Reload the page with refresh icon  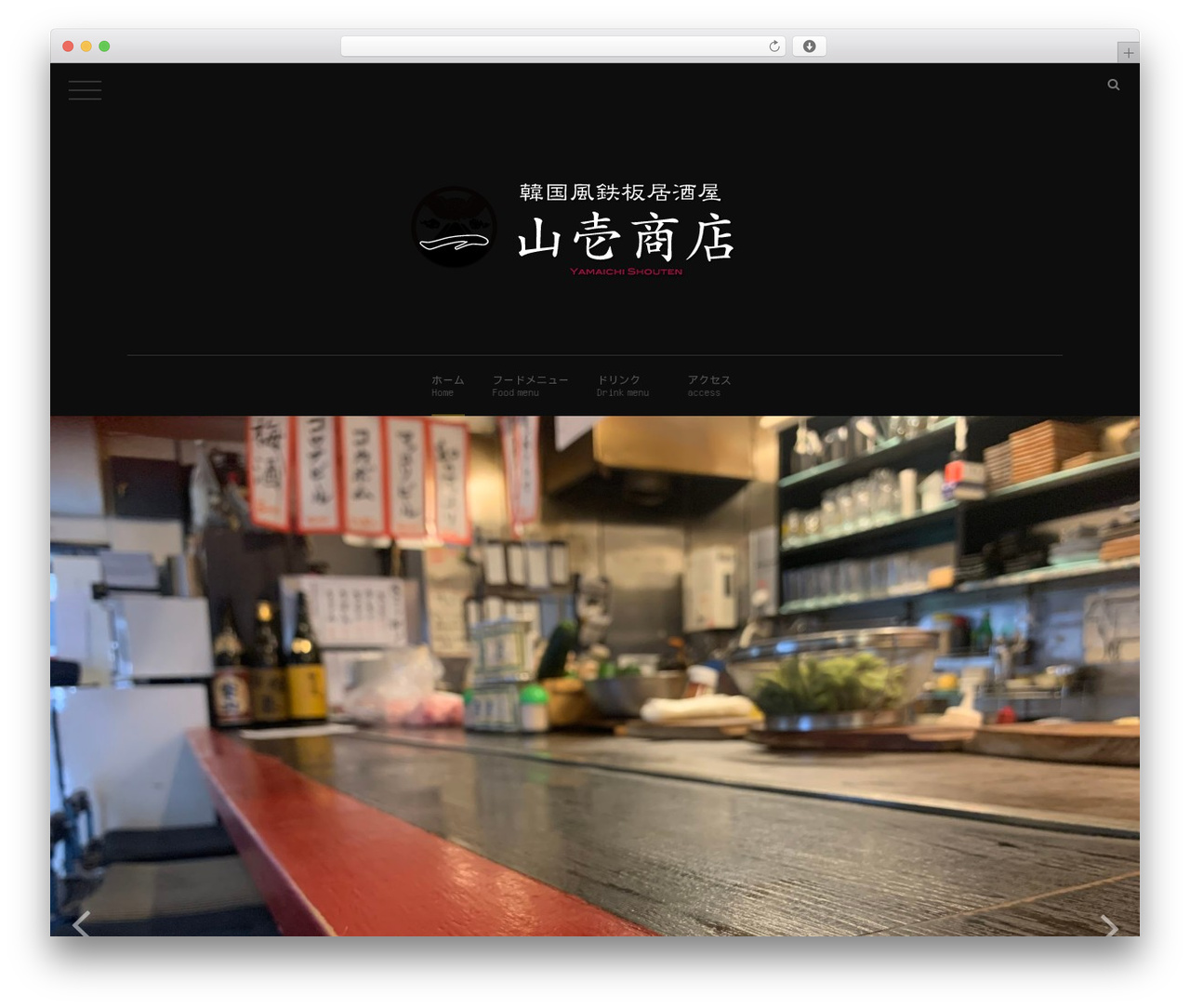[x=773, y=46]
